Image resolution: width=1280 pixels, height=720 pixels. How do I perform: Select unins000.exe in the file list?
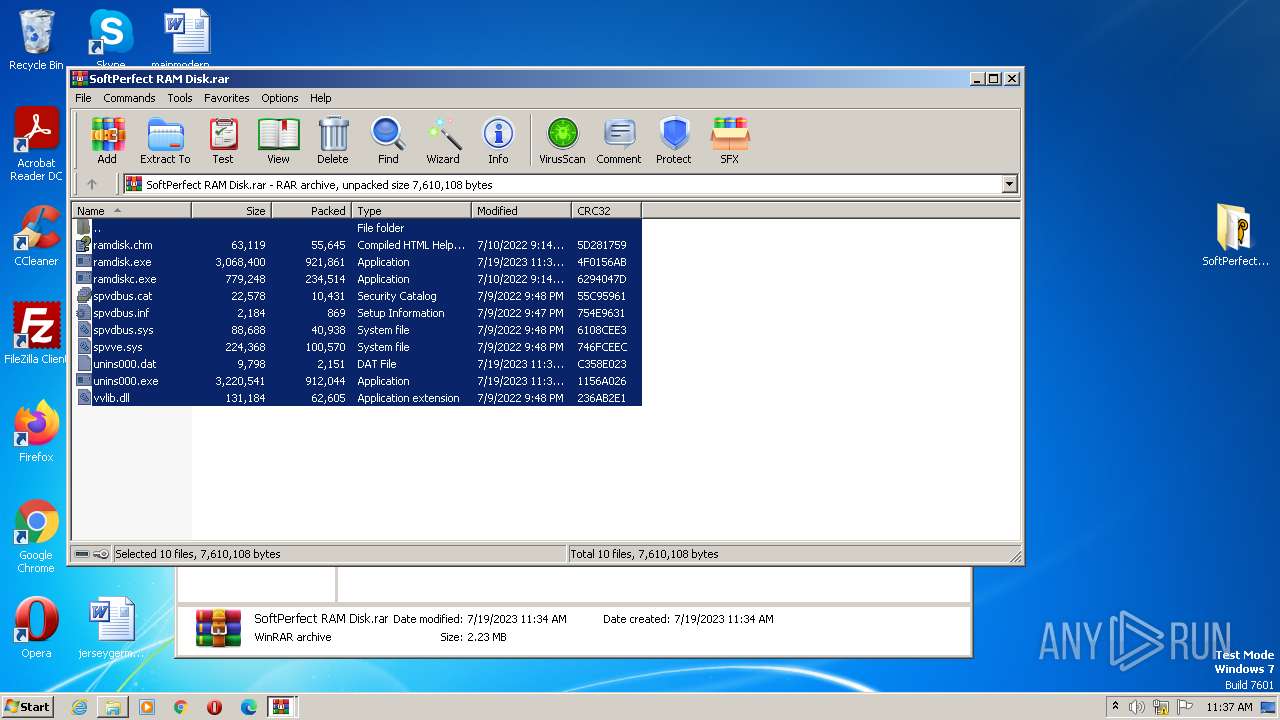[x=357, y=381]
